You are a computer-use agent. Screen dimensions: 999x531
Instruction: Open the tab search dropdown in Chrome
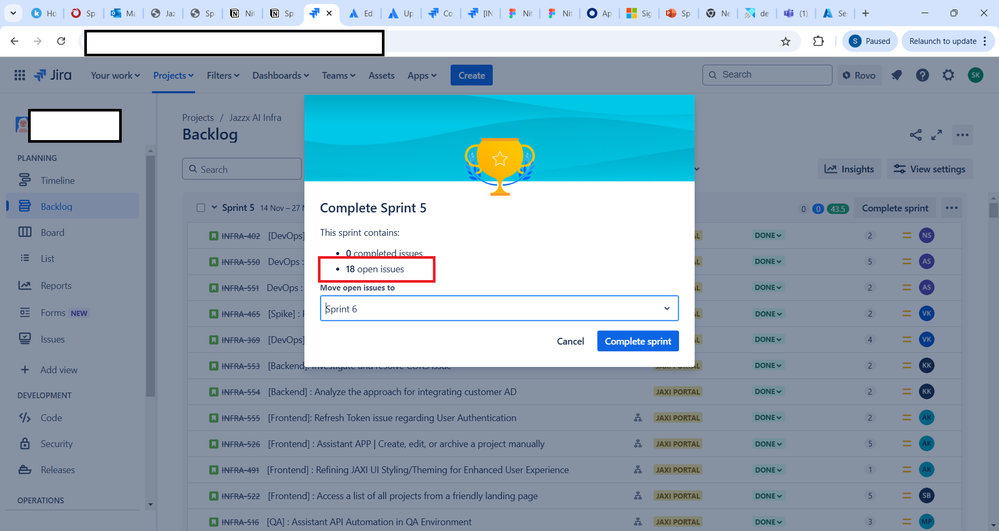(13, 13)
